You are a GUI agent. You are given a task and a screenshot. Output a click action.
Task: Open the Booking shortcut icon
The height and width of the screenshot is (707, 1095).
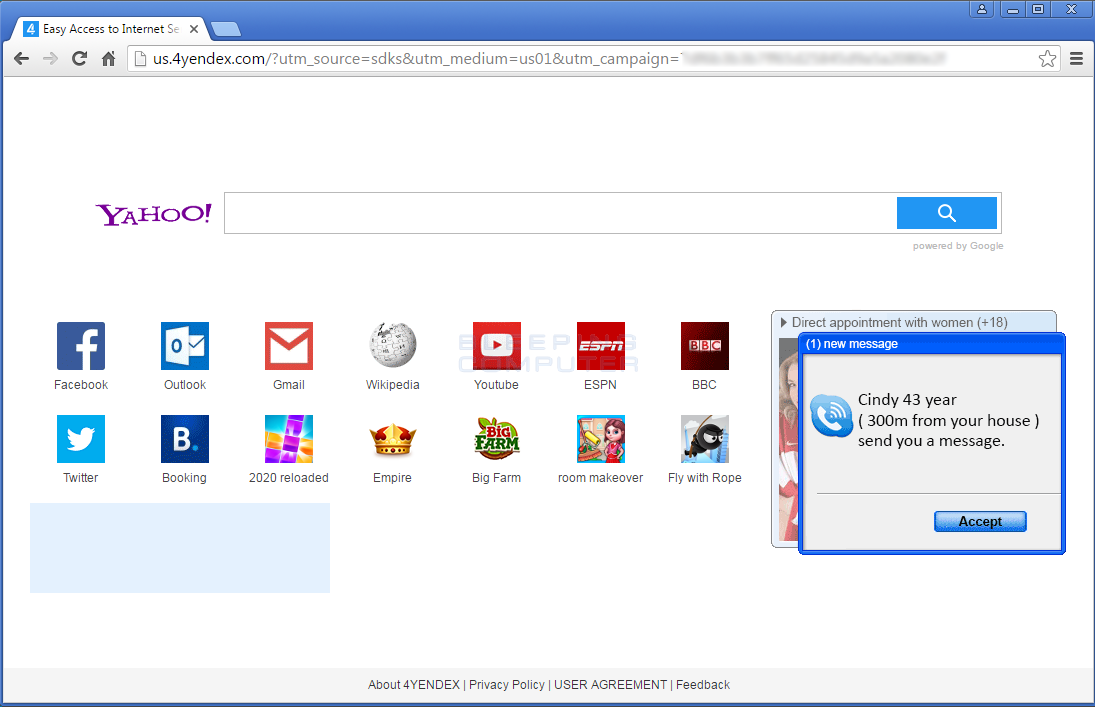coord(185,439)
